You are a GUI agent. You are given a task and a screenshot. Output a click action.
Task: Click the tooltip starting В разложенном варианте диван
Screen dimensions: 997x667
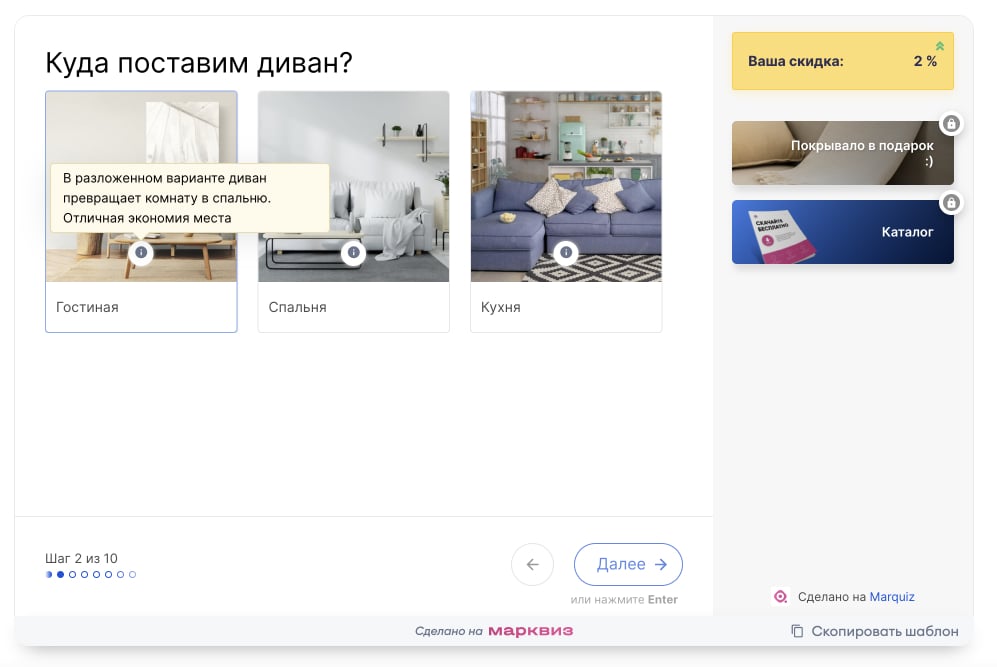point(190,198)
